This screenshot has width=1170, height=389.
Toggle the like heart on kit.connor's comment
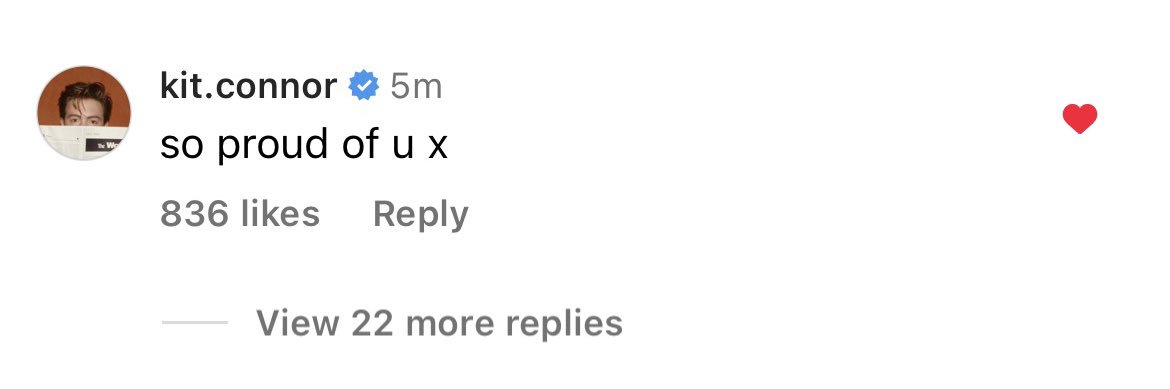coord(1080,119)
